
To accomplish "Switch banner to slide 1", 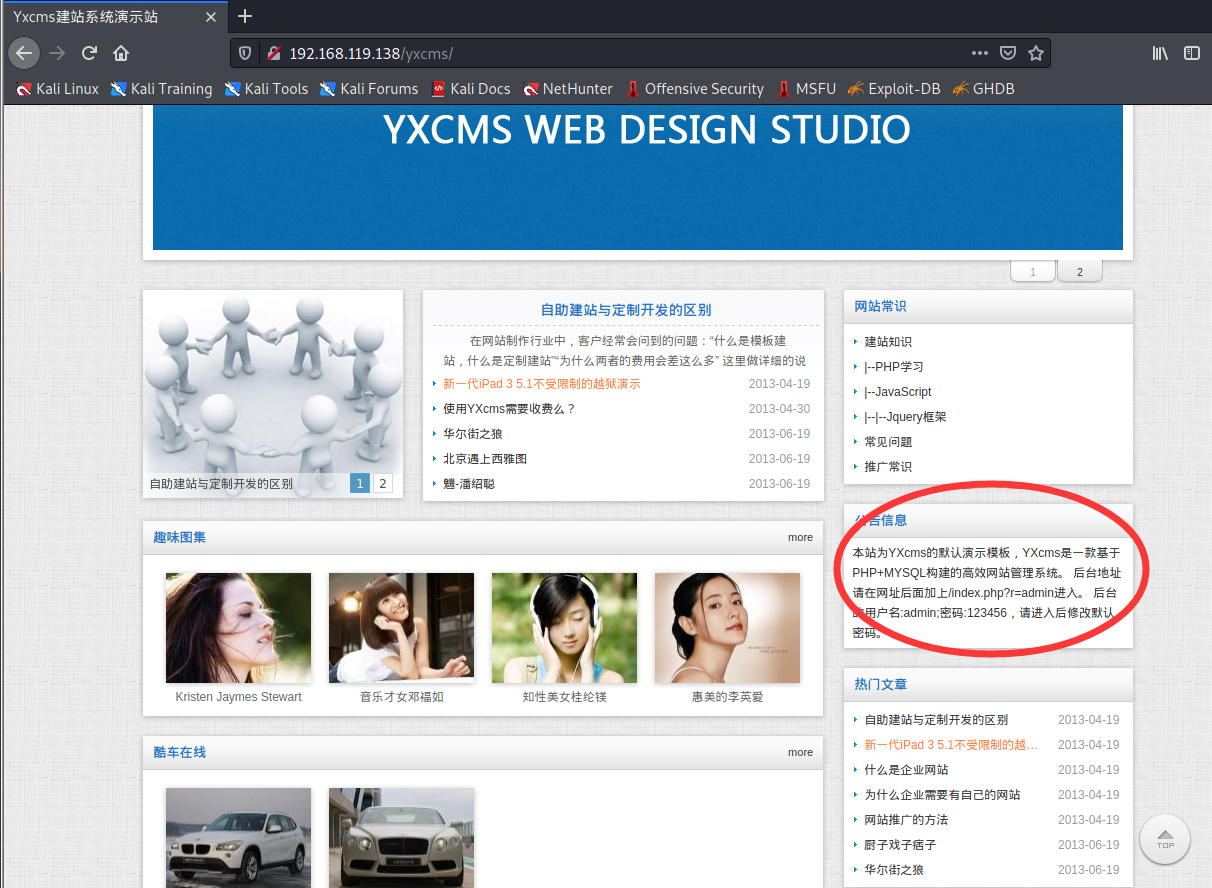I will (x=1034, y=271).
